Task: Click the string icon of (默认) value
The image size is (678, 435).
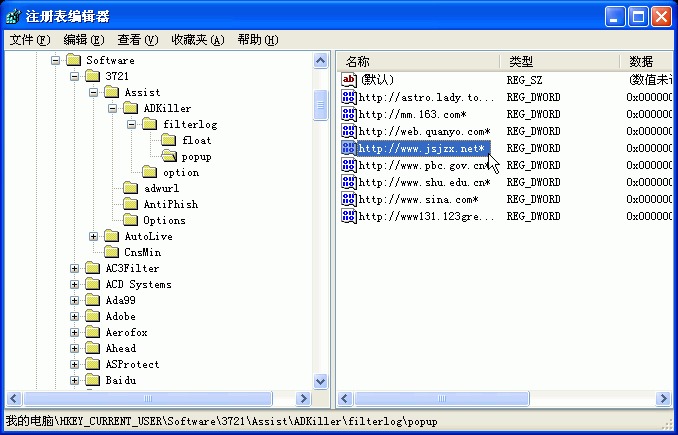Action: pyautogui.click(x=349, y=80)
